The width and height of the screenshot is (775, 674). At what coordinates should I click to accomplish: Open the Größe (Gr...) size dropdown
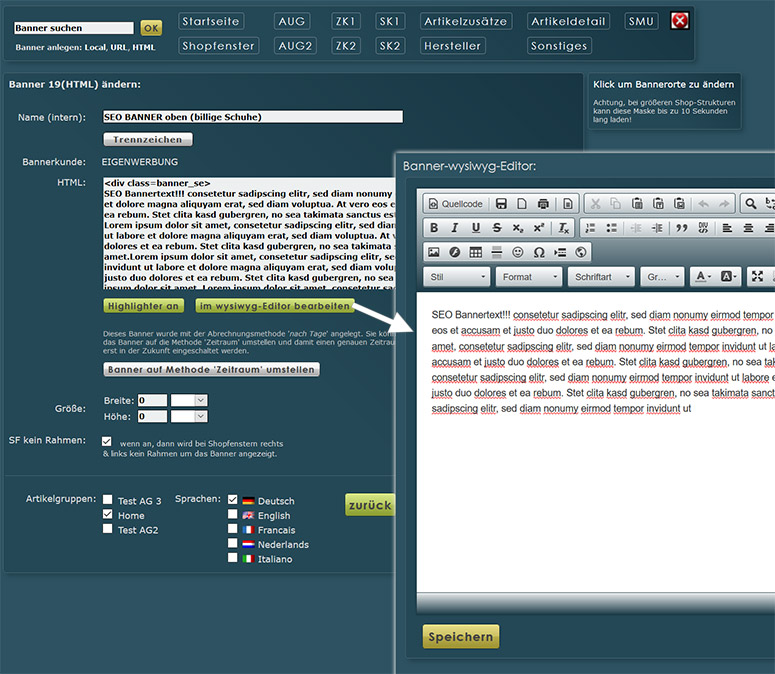point(662,277)
